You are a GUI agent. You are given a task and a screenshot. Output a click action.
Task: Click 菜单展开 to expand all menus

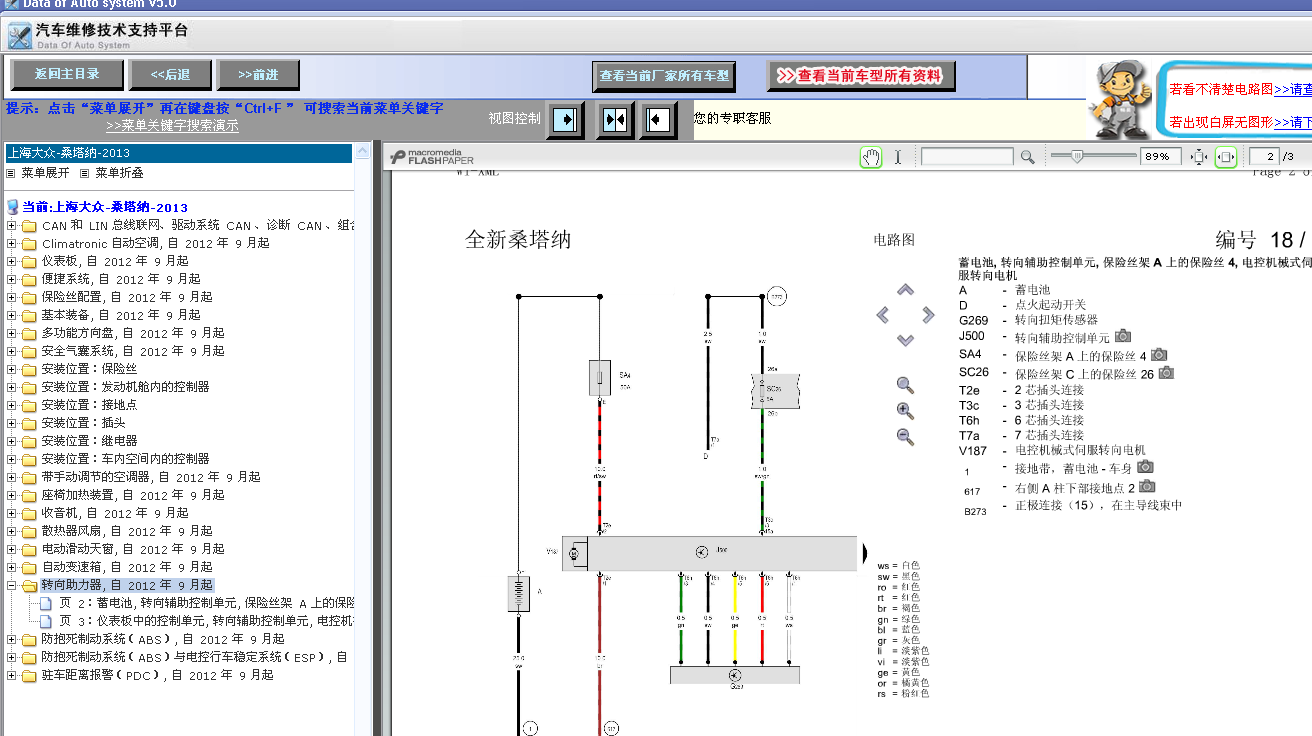pos(45,173)
